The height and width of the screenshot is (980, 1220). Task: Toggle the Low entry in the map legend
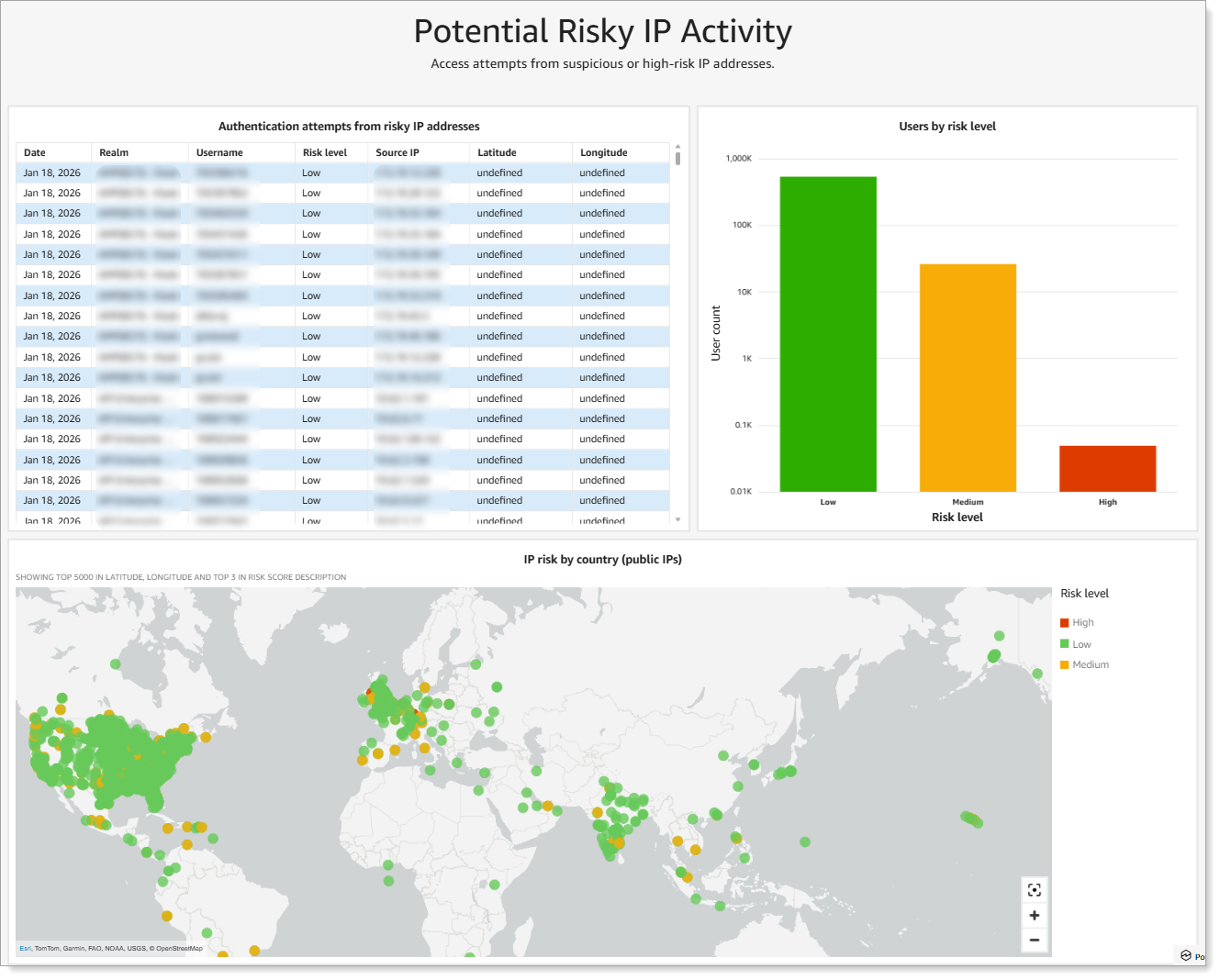pos(1080,643)
